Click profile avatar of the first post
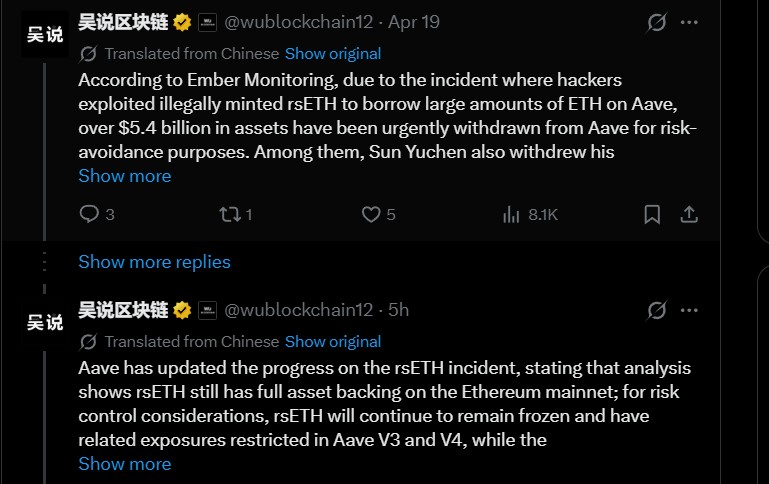769x484 pixels. point(44,34)
